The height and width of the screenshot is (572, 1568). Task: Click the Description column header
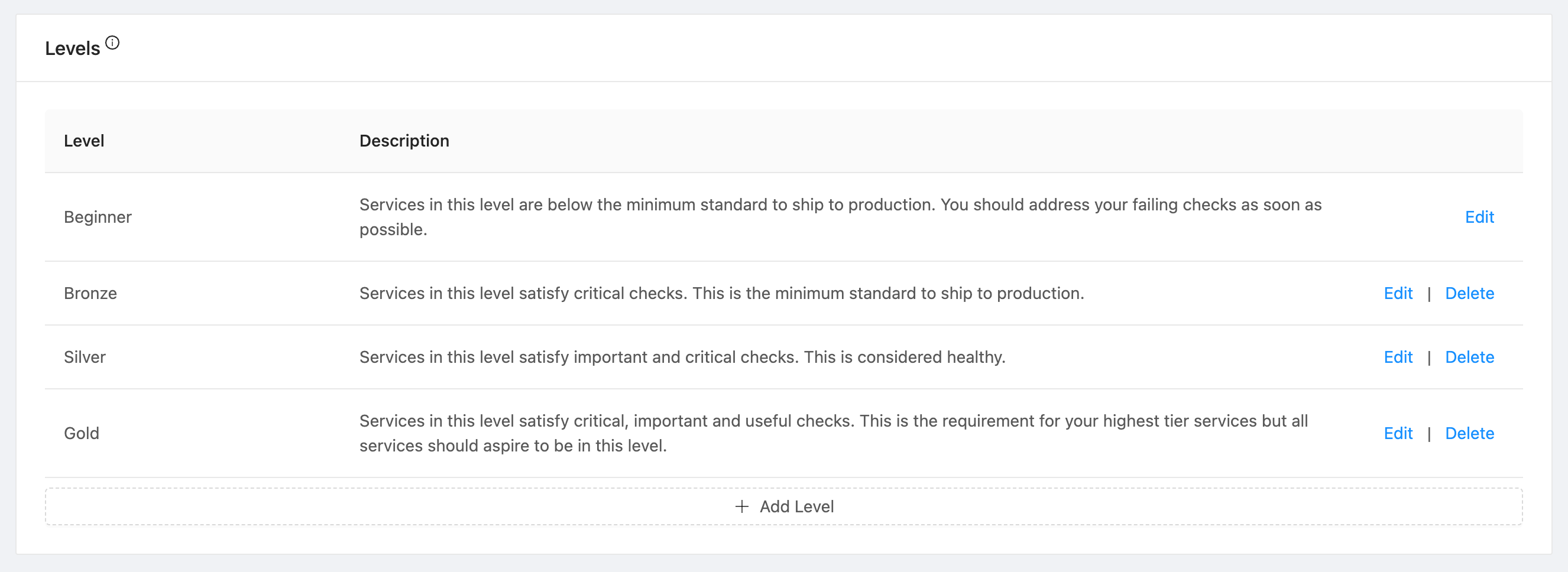404,141
